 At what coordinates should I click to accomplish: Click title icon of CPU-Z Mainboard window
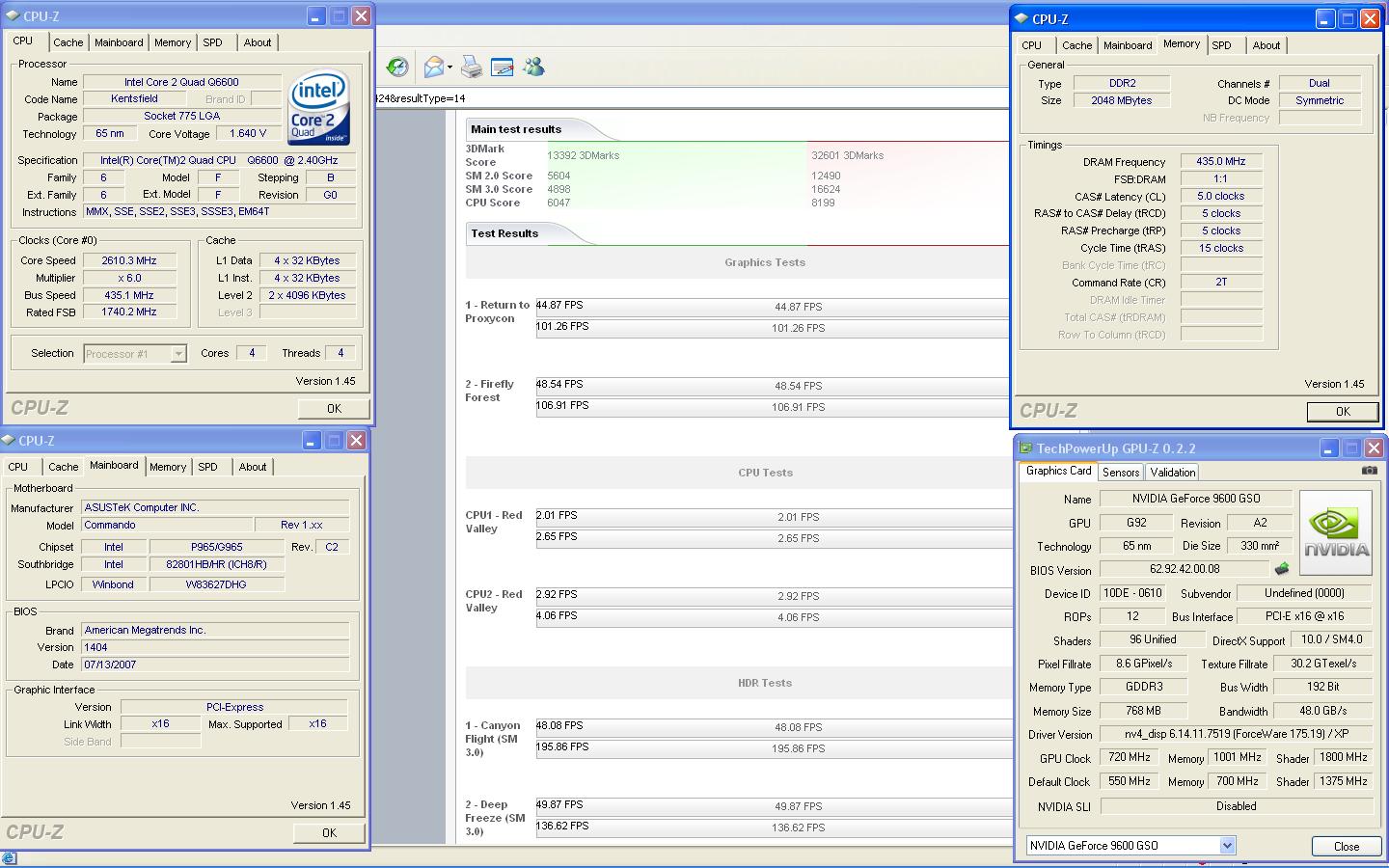[9, 441]
